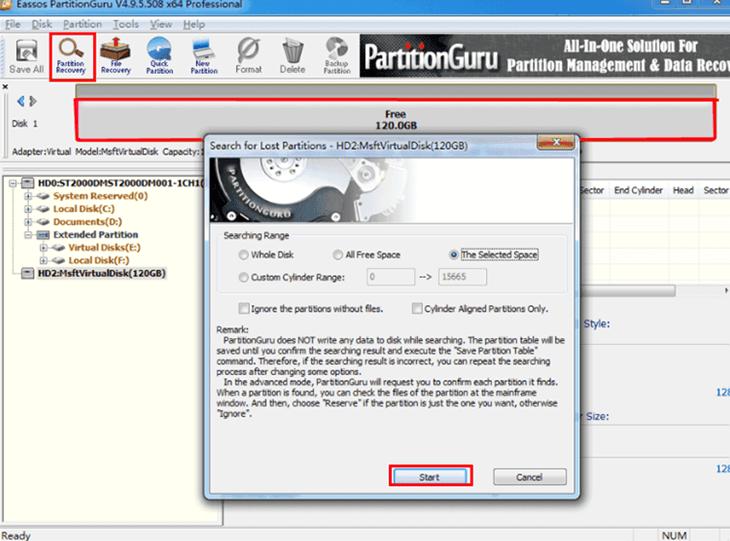Click the Head column header
The height and width of the screenshot is (541, 730).
683,190
